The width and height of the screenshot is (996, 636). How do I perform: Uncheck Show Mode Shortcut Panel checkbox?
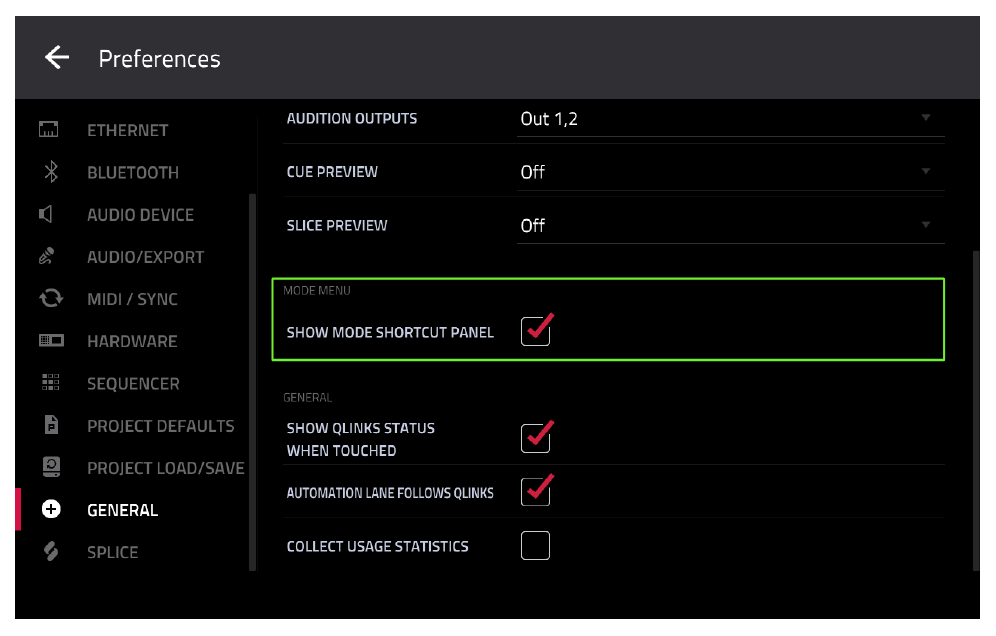pyautogui.click(x=535, y=331)
